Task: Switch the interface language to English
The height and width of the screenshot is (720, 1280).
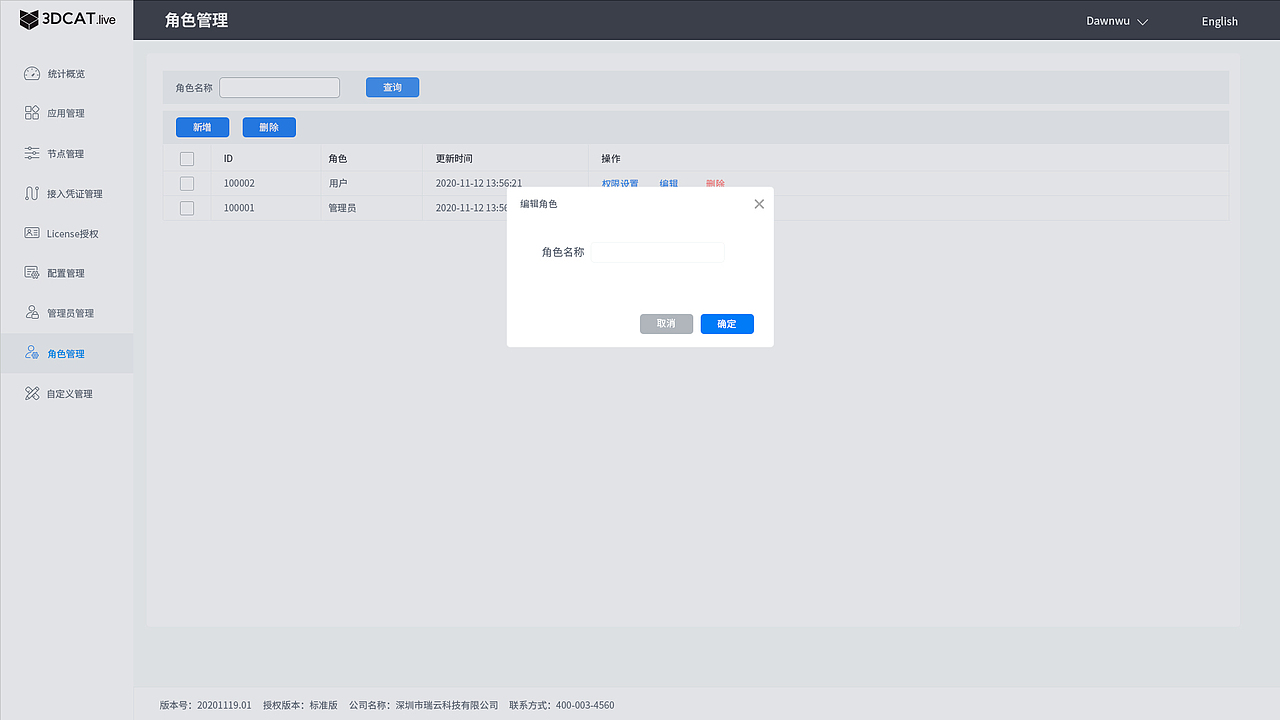Action: click(x=1219, y=21)
